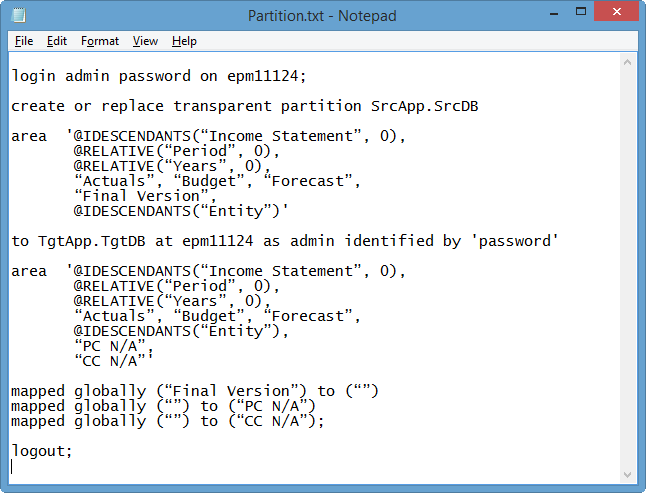This screenshot has height=493, width=646.
Task: Minimize the Notepad window
Action: (x=554, y=13)
